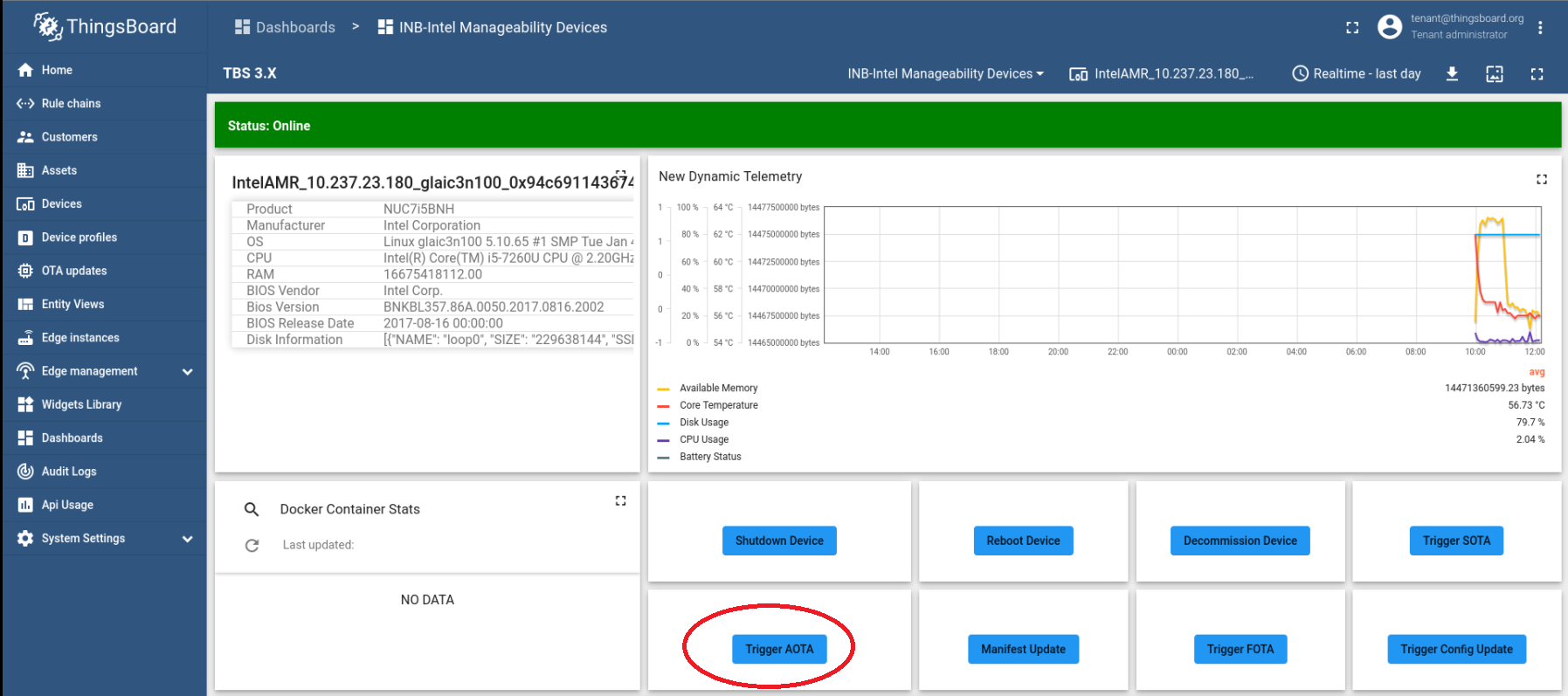Navigate to Devices in the sidebar
1568x696 pixels.
pos(104,203)
